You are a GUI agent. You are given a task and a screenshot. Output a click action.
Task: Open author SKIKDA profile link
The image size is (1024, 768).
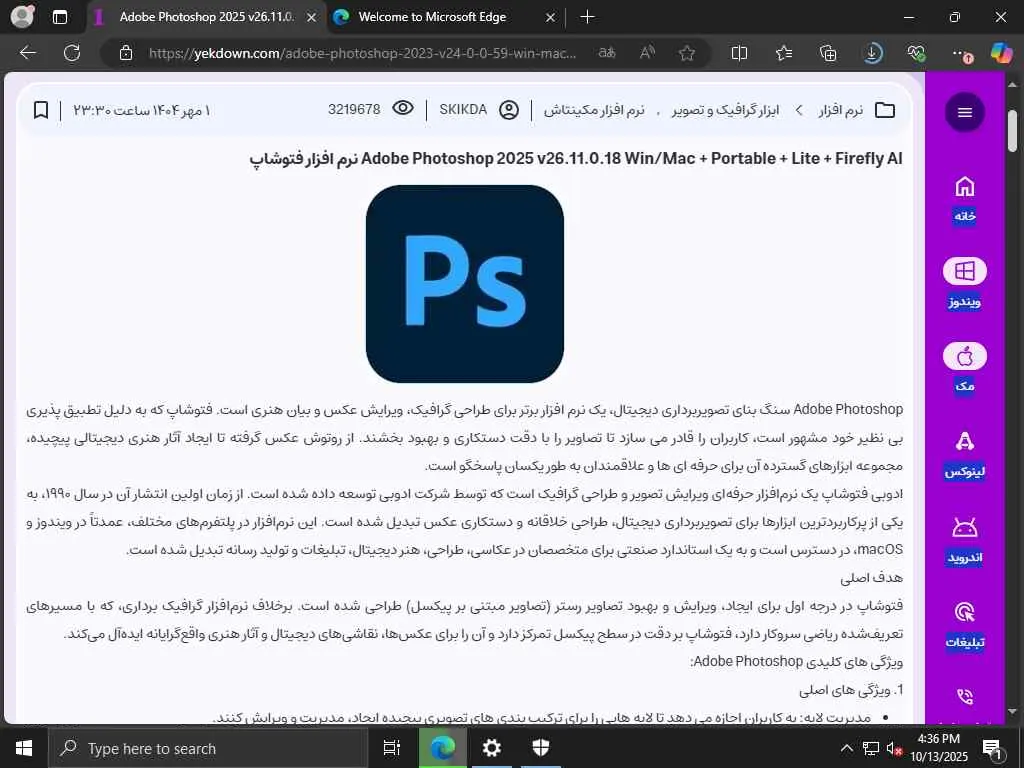coord(463,110)
